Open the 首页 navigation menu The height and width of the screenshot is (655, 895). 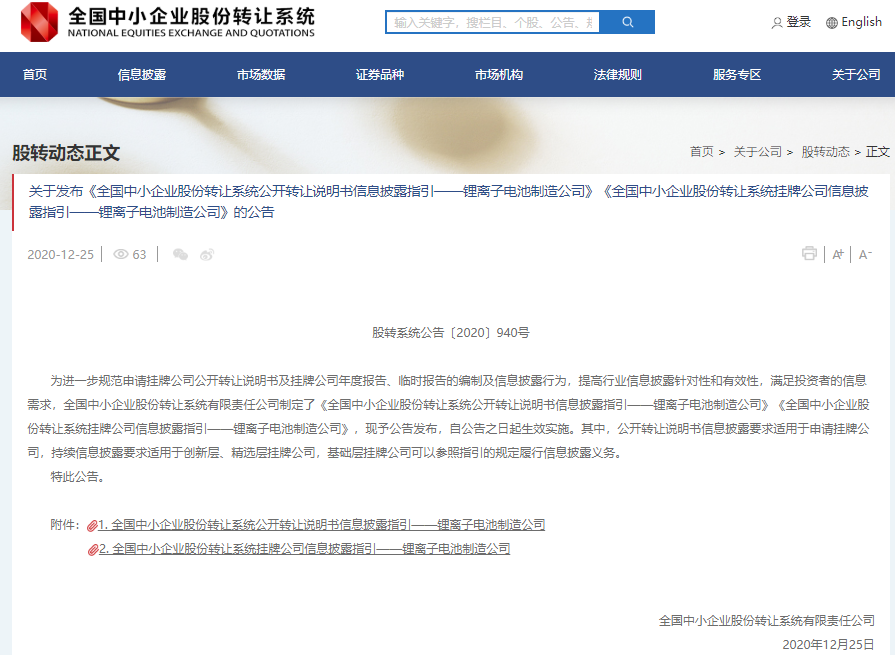(x=34, y=74)
